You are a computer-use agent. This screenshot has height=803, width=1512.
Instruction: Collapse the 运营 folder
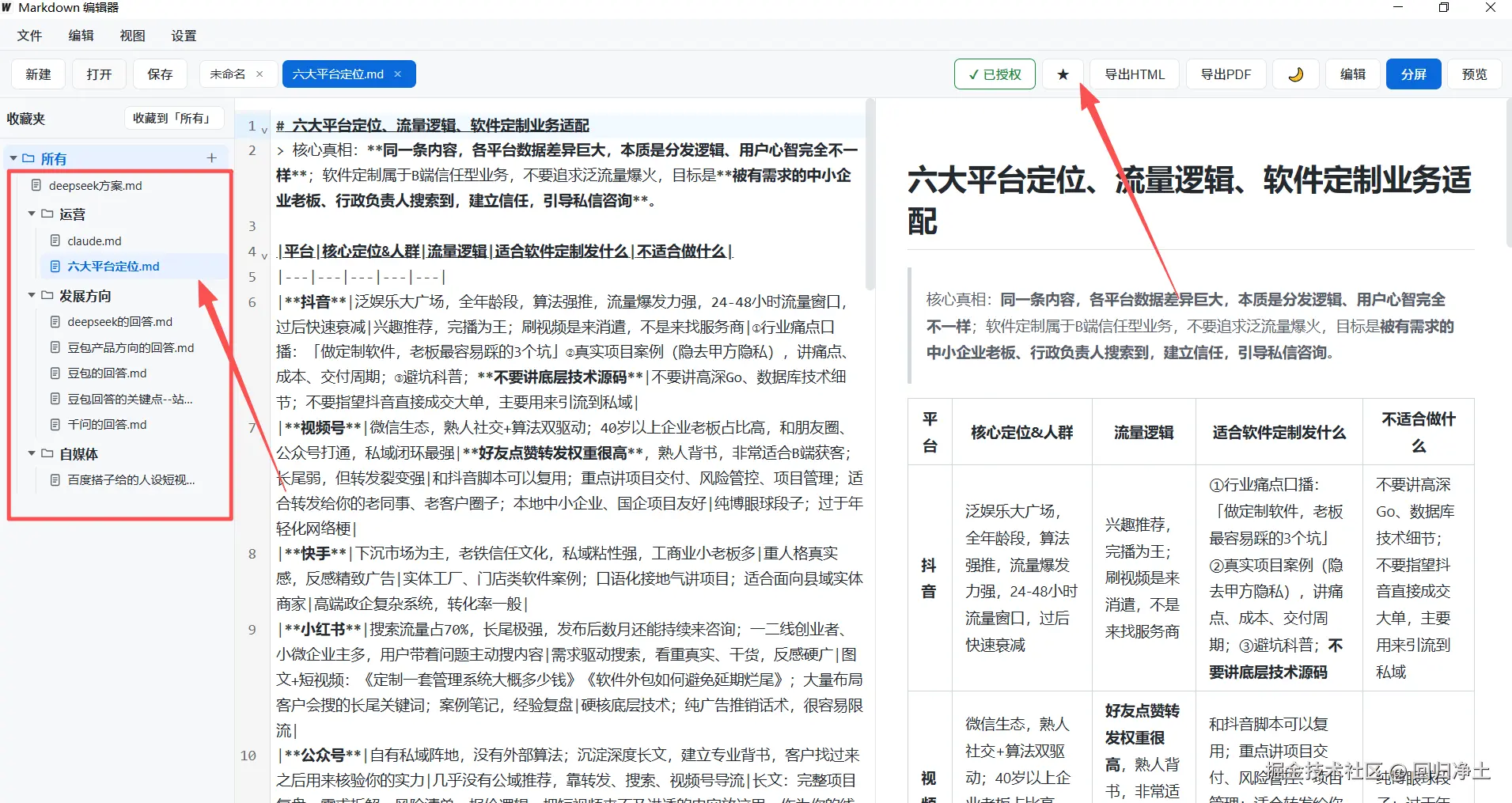pyautogui.click(x=32, y=214)
